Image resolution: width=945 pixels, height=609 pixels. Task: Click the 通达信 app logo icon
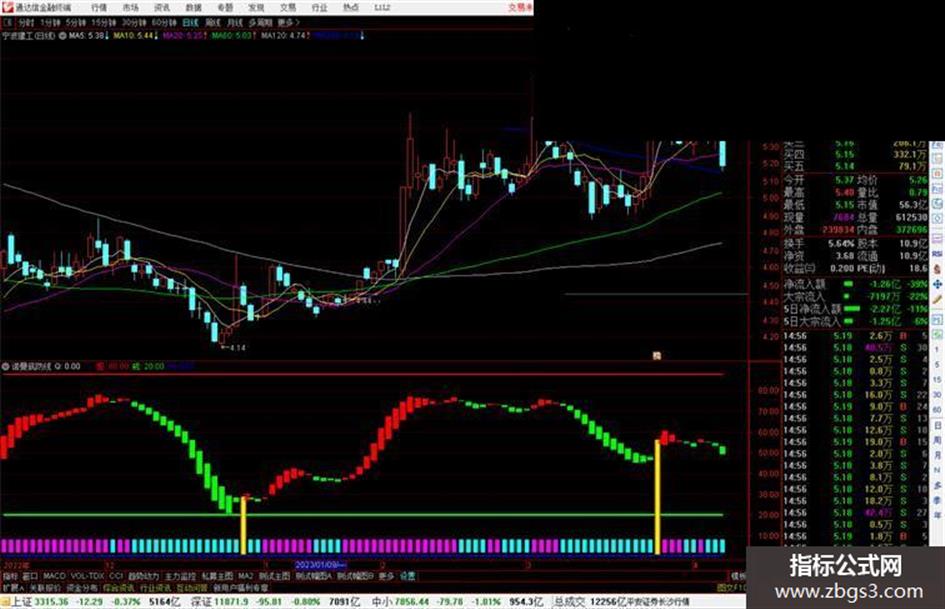coord(7,7)
